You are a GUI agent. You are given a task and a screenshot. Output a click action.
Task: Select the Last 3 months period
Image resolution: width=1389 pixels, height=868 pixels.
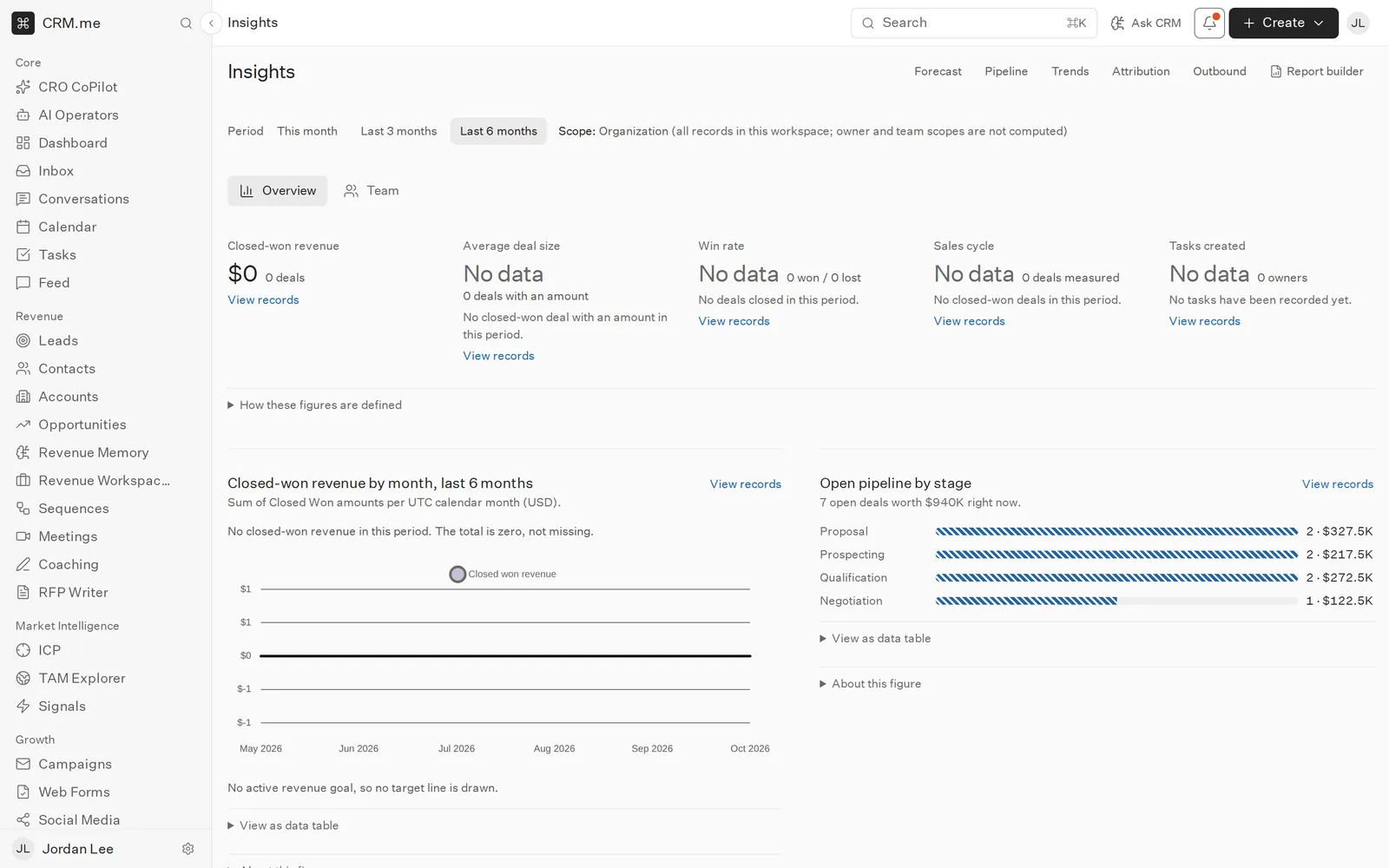(x=398, y=131)
